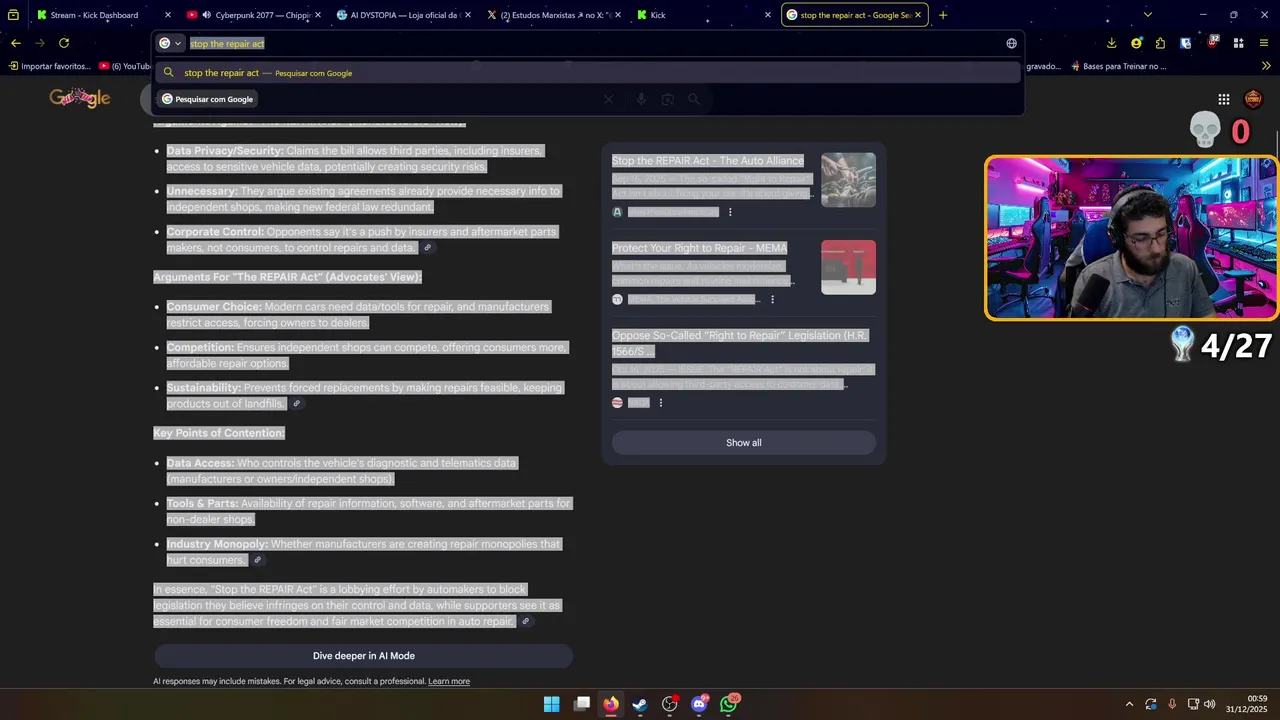Open more options for Auto Alliance source

(x=730, y=212)
